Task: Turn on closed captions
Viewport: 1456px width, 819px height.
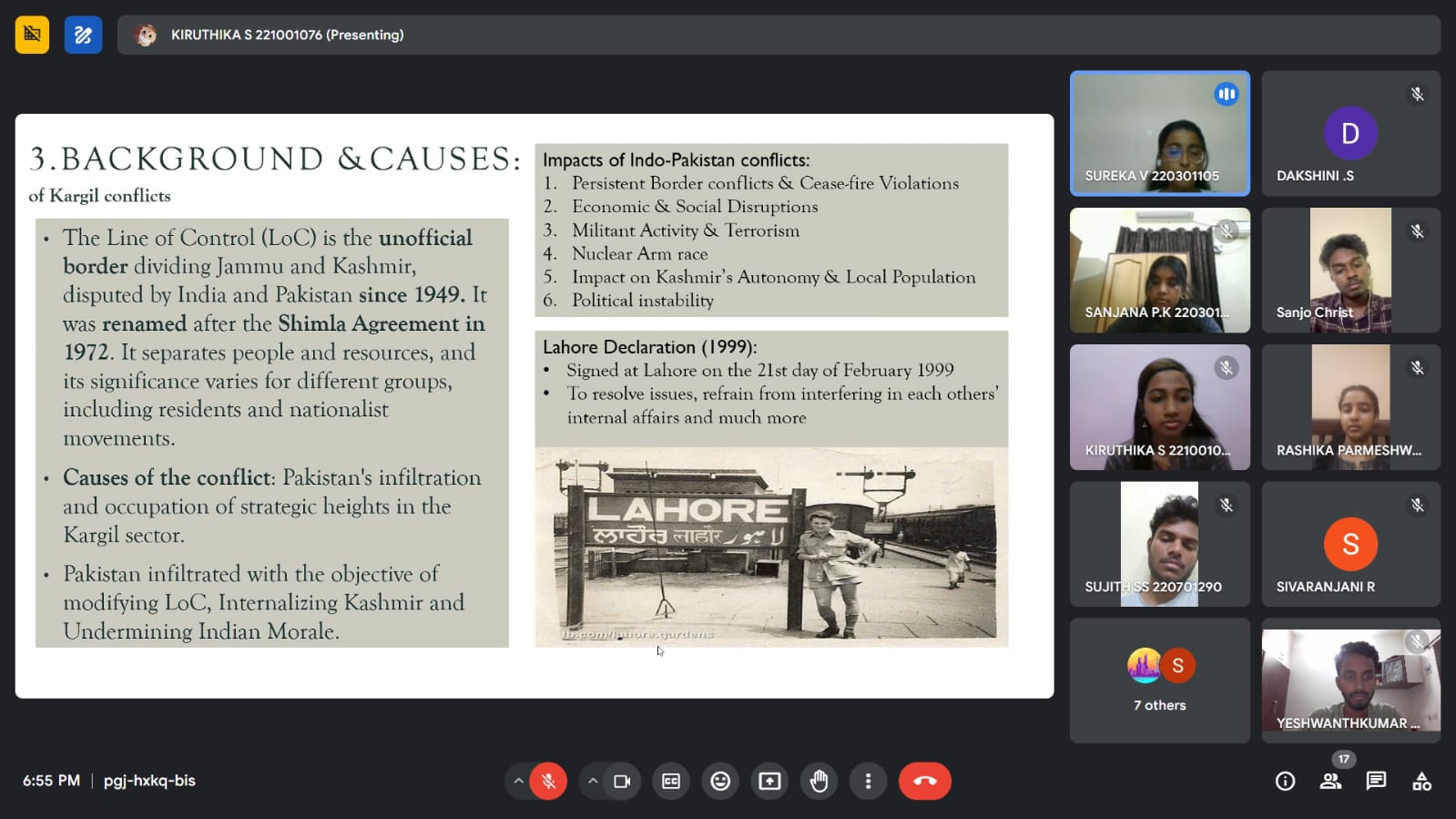Action: tap(671, 781)
